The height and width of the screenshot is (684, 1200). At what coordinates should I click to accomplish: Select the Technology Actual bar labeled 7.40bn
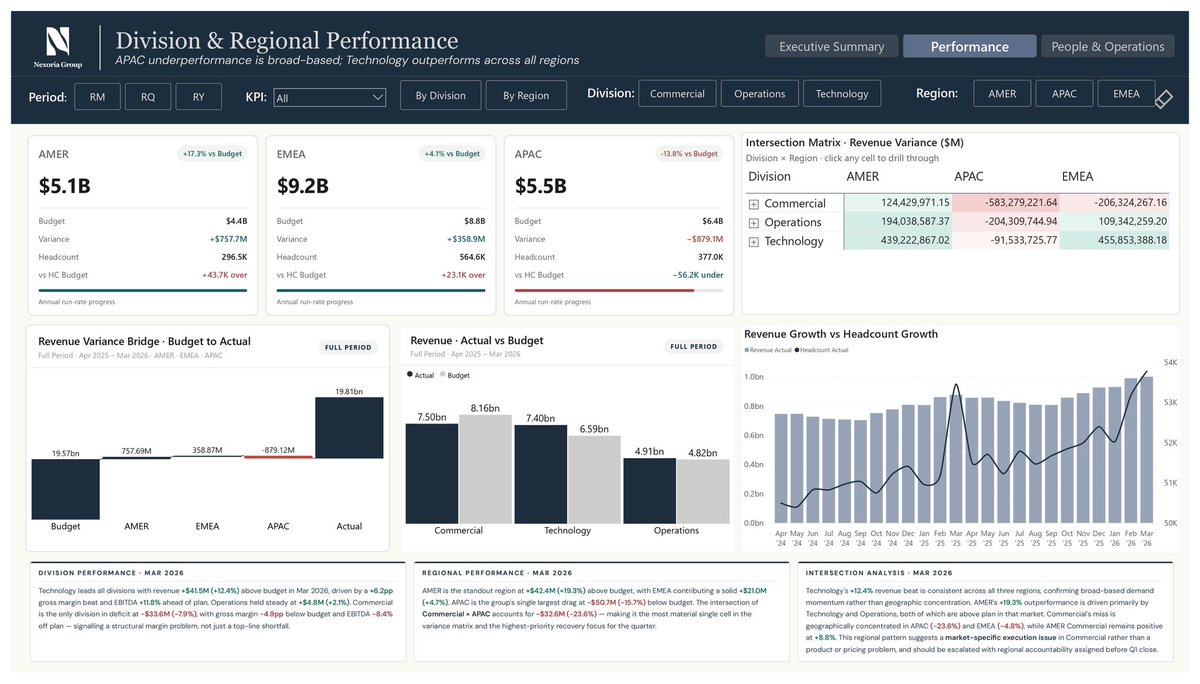coord(541,474)
